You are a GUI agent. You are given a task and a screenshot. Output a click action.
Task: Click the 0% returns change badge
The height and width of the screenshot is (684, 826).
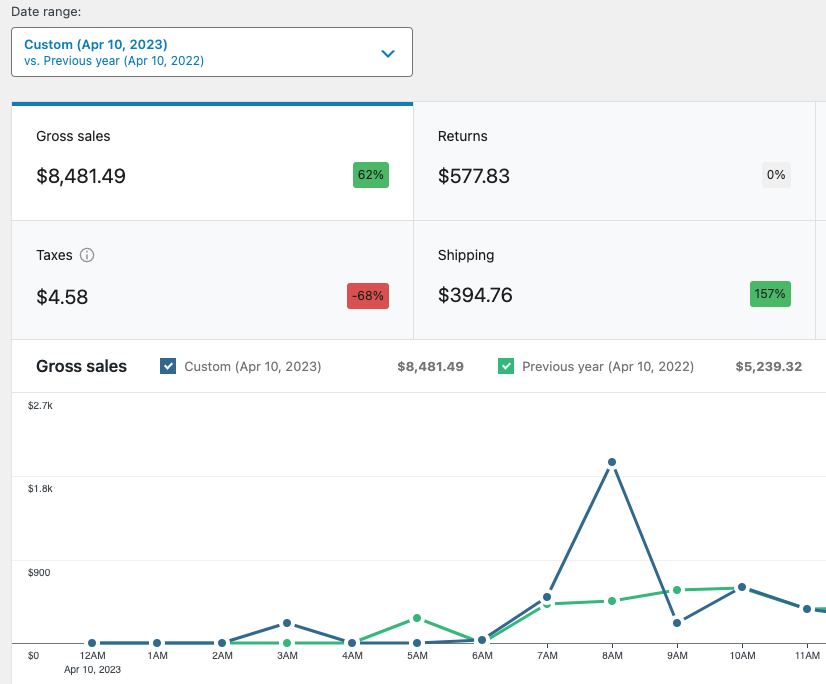776,175
